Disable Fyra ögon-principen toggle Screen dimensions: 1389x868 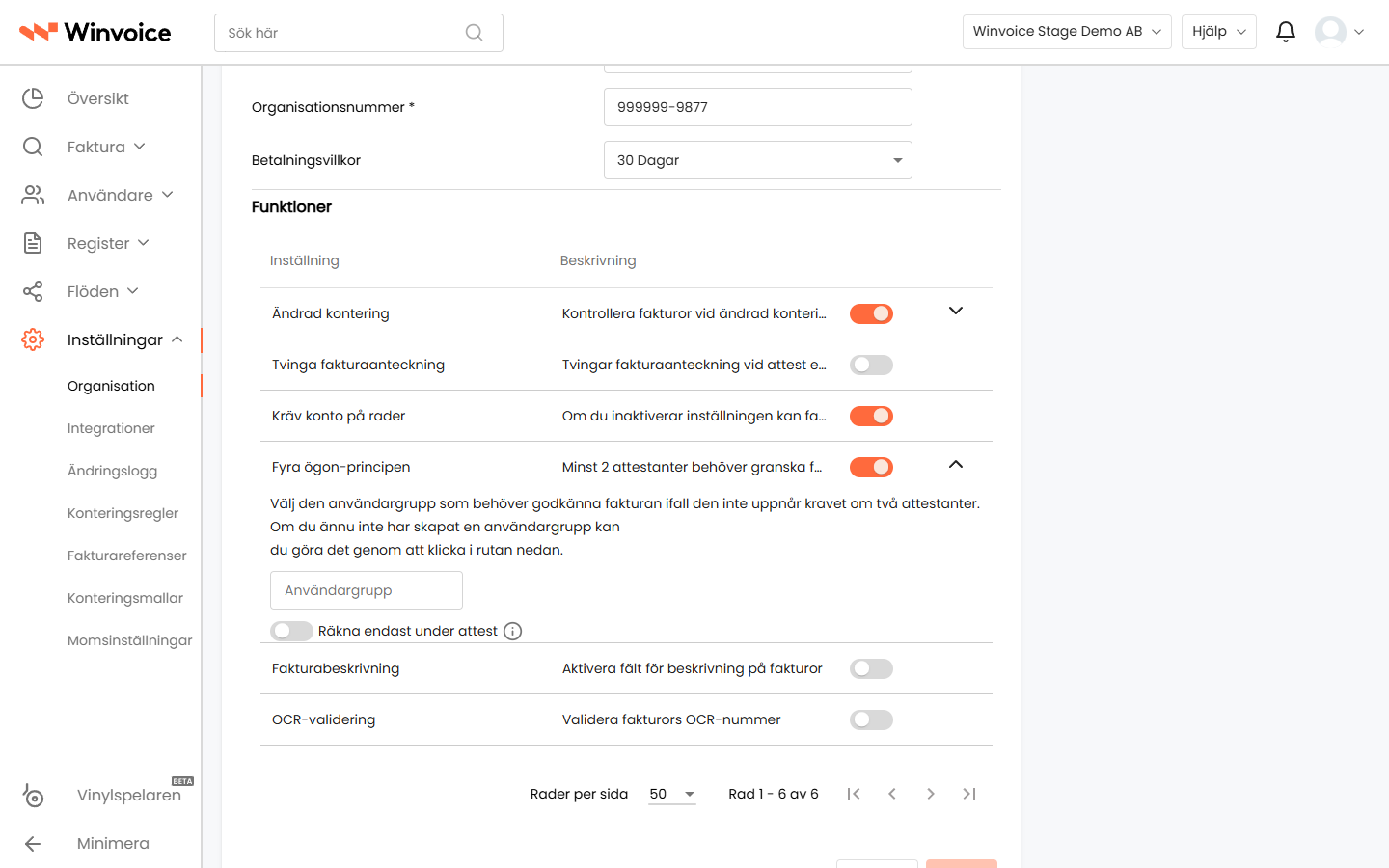coord(871,467)
